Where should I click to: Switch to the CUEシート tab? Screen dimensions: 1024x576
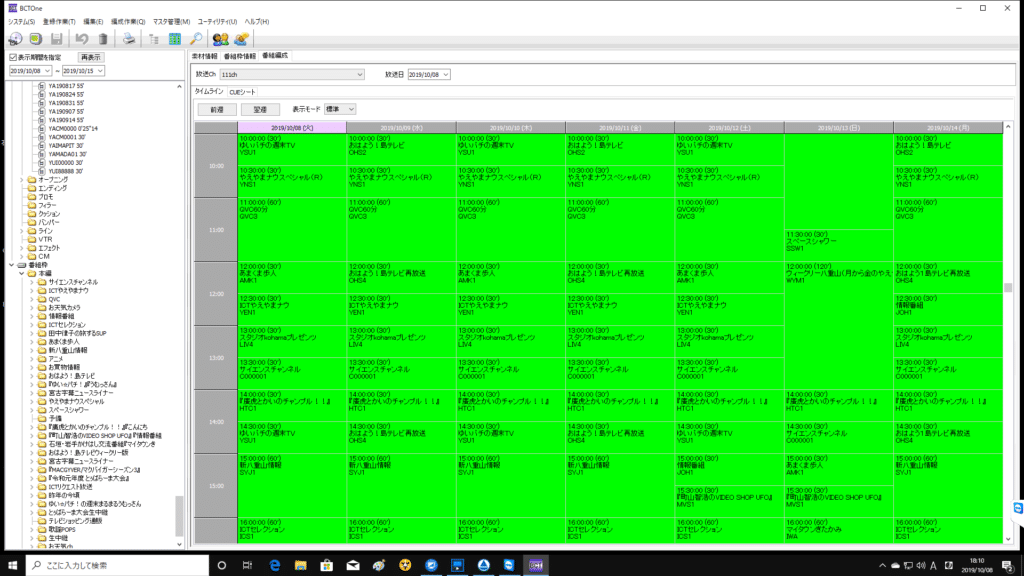coord(242,92)
